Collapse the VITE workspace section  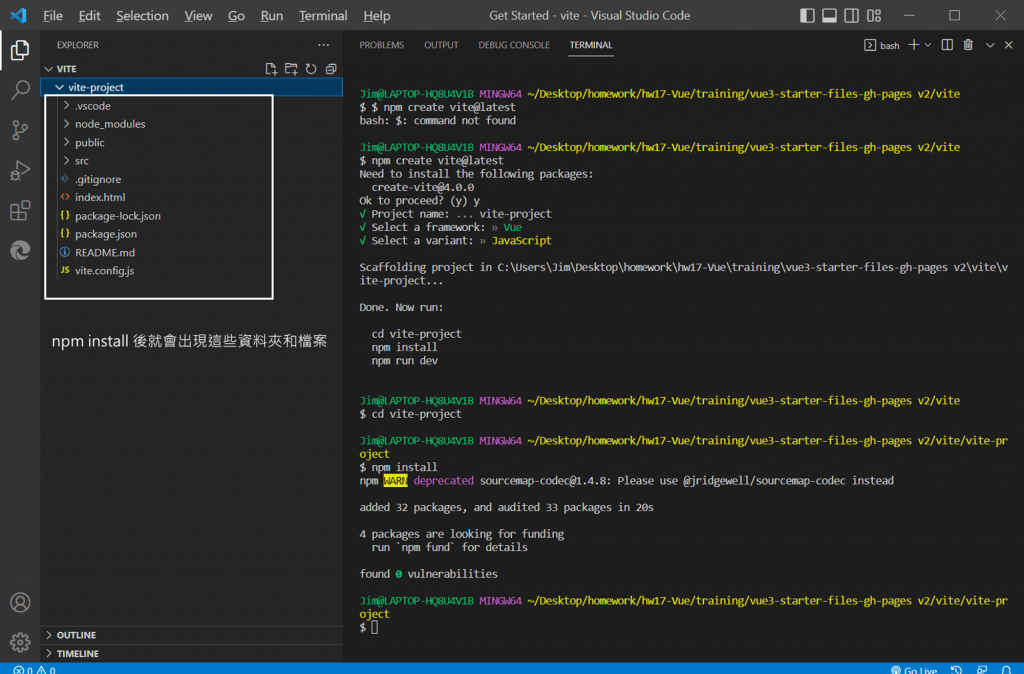[48, 69]
